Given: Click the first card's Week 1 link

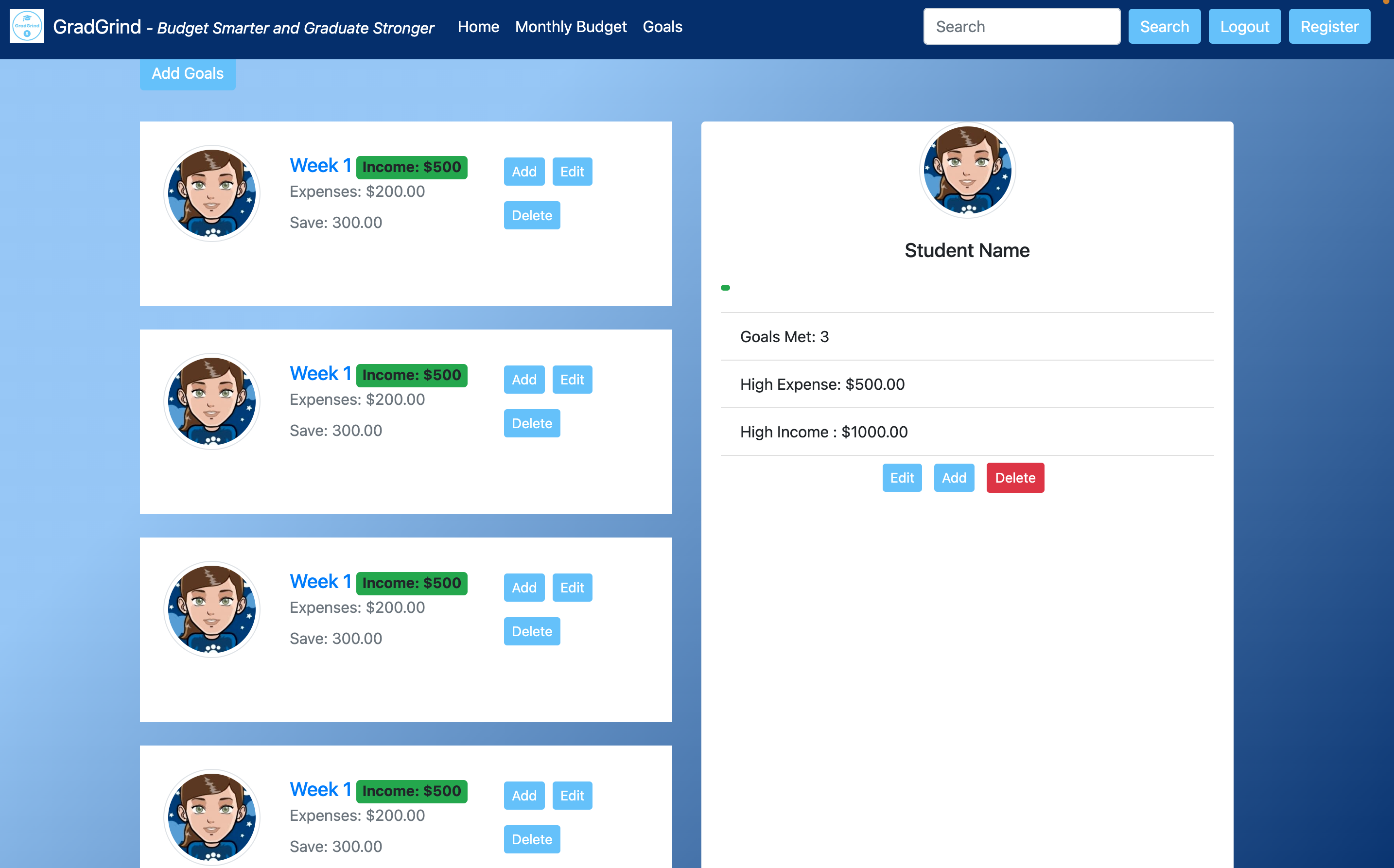Looking at the screenshot, I should point(320,165).
